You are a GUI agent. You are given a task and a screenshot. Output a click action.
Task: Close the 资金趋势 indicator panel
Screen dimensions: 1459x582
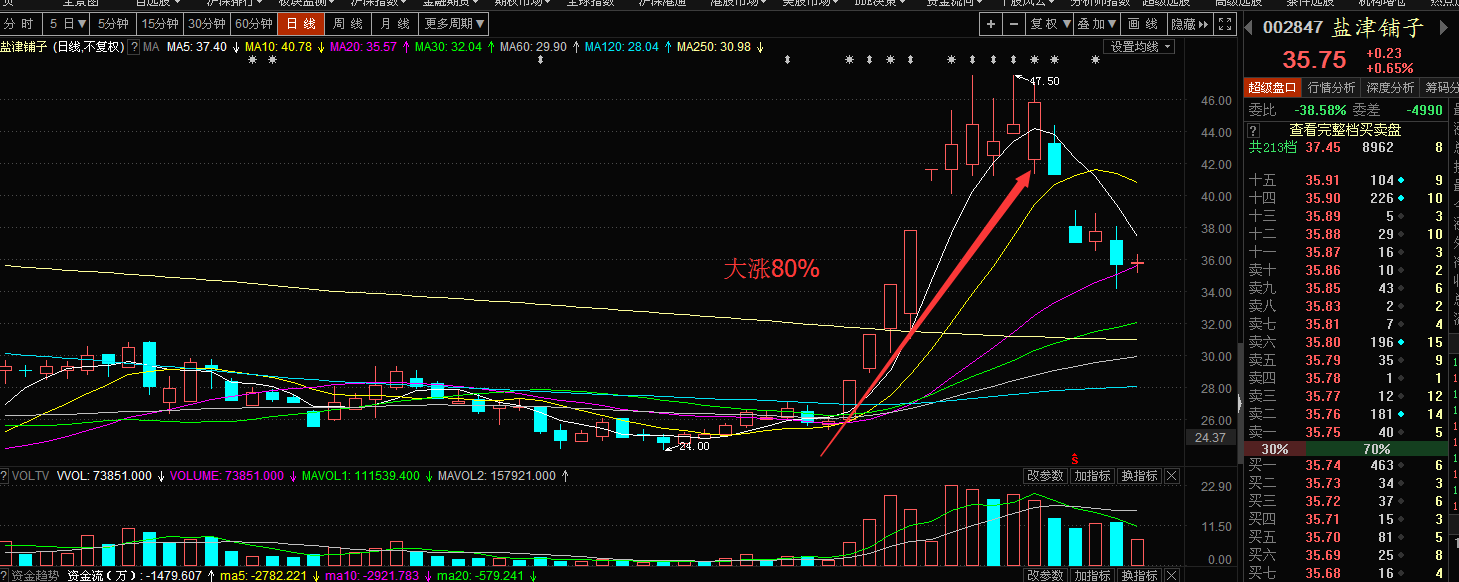click(1172, 576)
